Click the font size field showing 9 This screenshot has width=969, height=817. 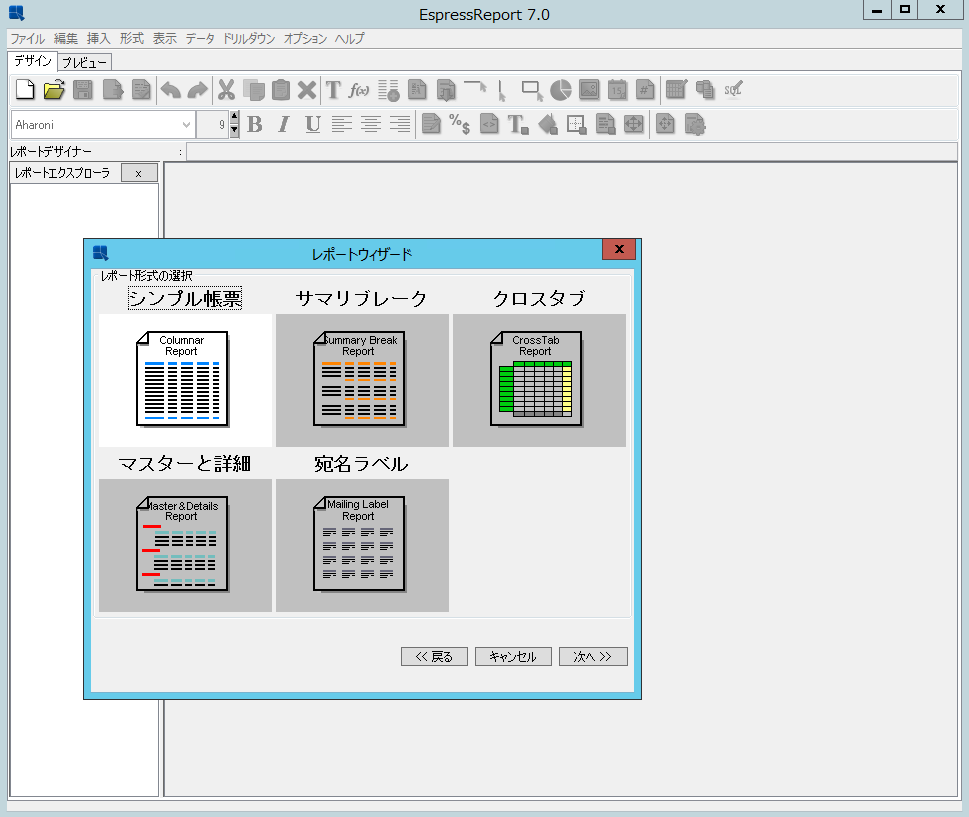coord(213,125)
